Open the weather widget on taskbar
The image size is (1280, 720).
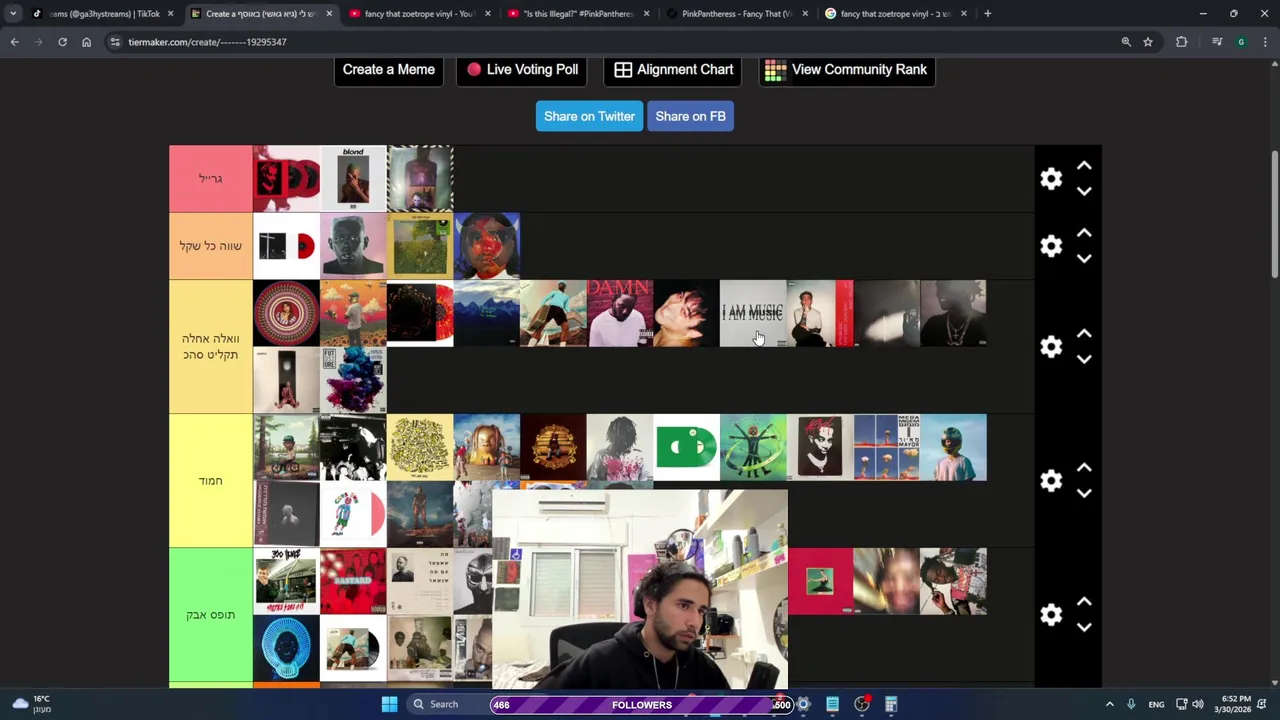30,704
